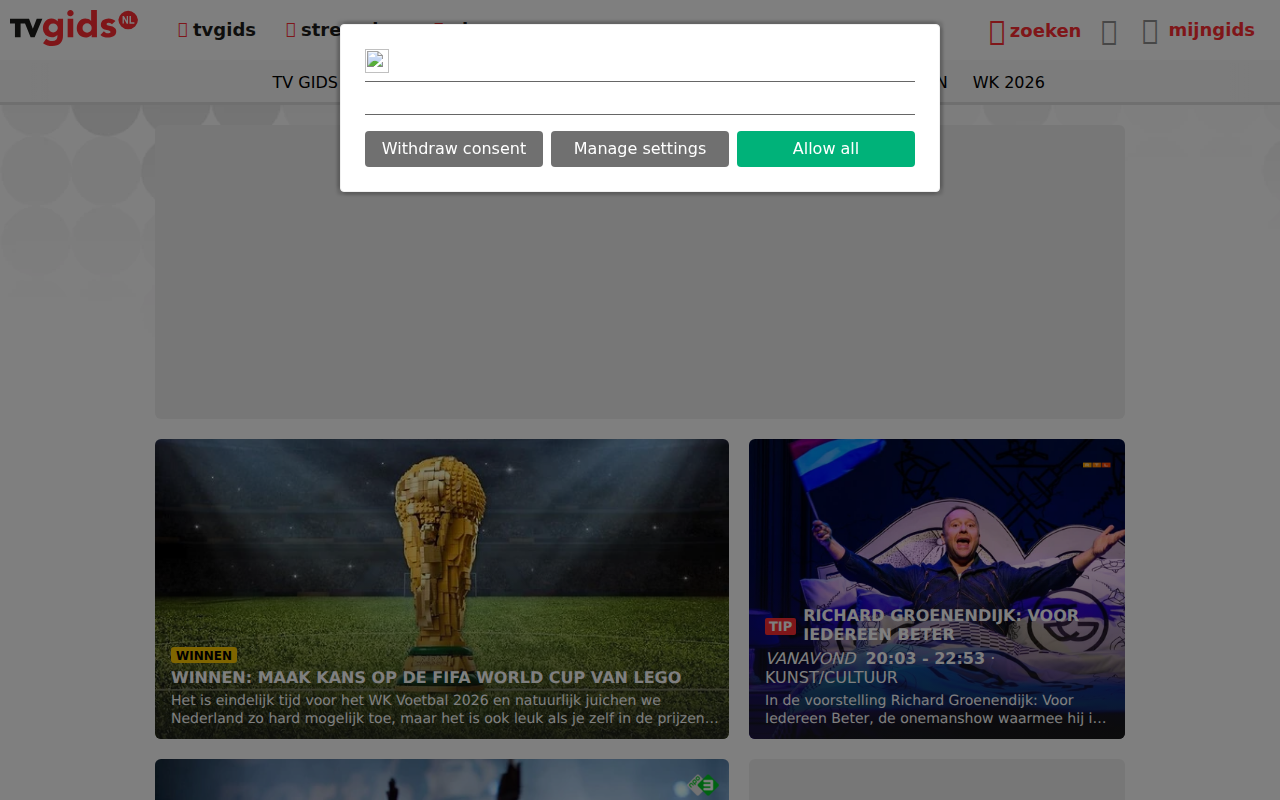The width and height of the screenshot is (1280, 800).
Task: Click the WINNEN label badge
Action: coord(204,656)
